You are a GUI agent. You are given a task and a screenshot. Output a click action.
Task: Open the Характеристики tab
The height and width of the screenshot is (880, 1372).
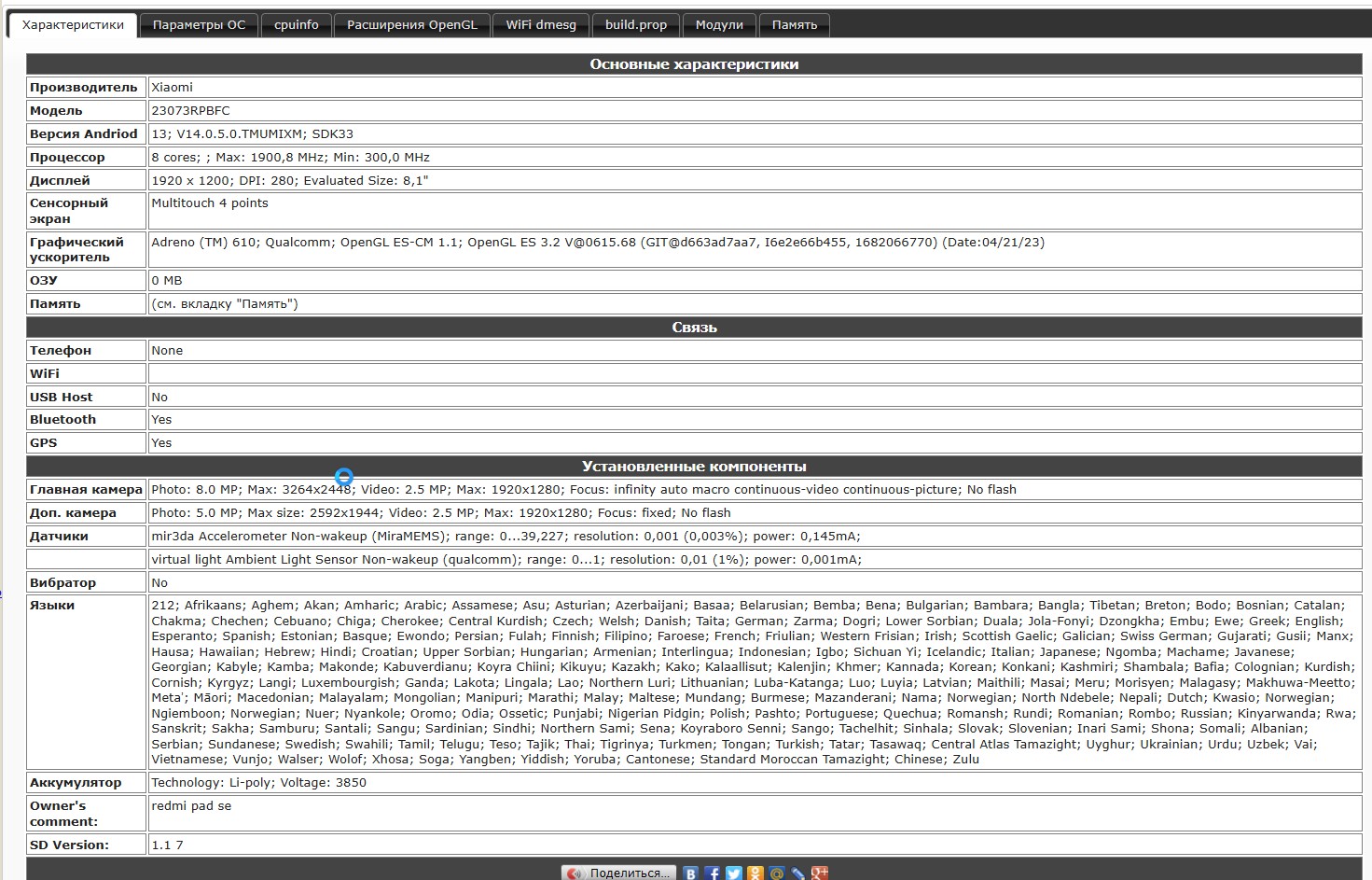pyautogui.click(x=73, y=25)
